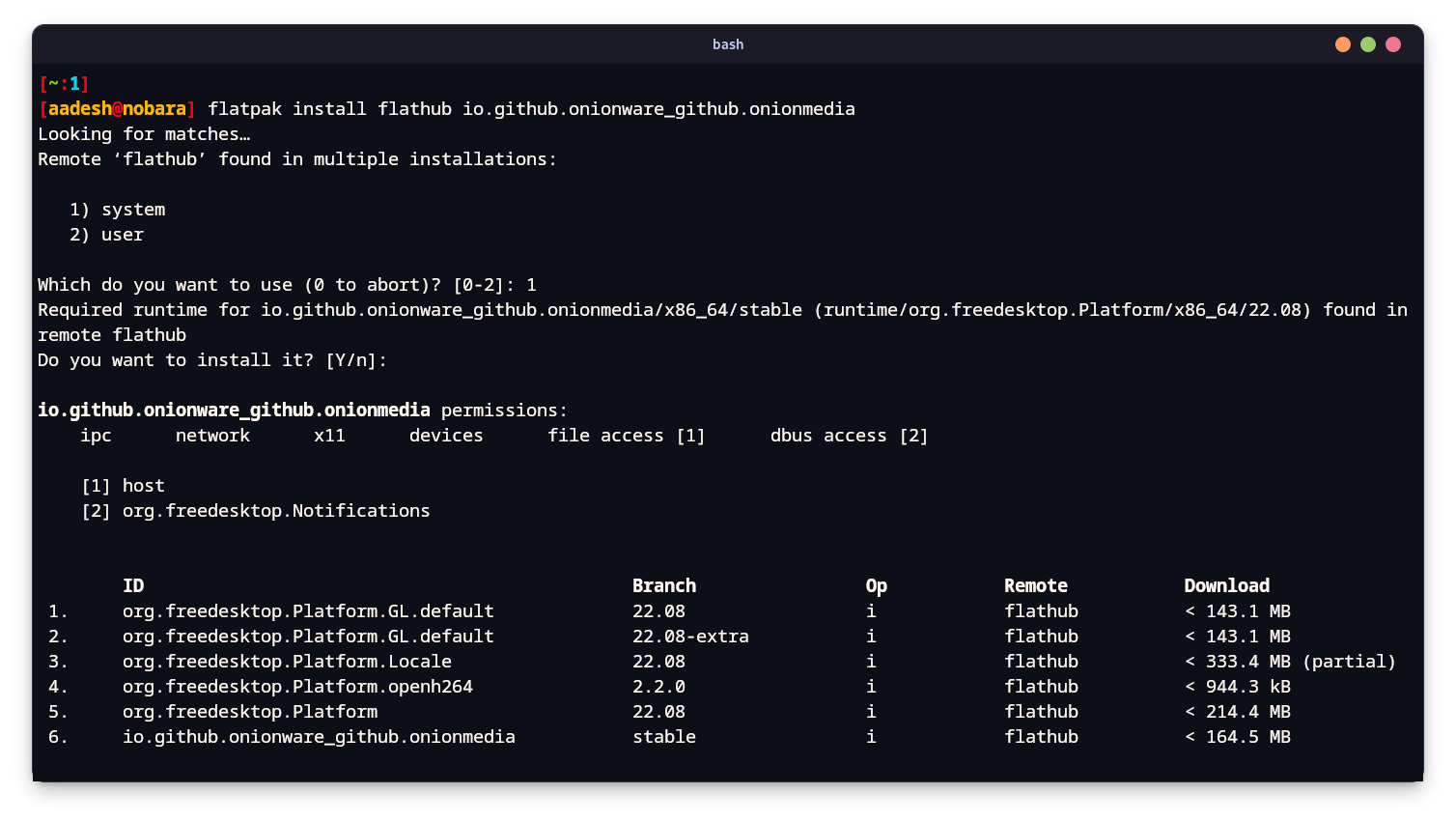
Task: Click the x11 permission entry
Action: coord(329,435)
